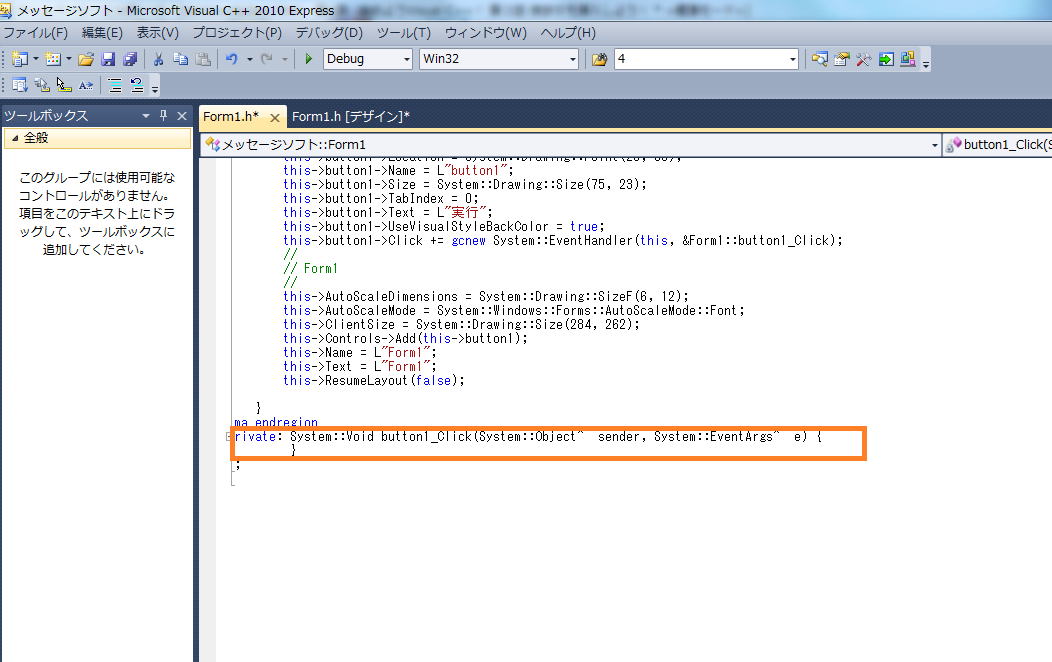Open the Debug configuration dropdown
The width and height of the screenshot is (1052, 662).
tap(406, 59)
